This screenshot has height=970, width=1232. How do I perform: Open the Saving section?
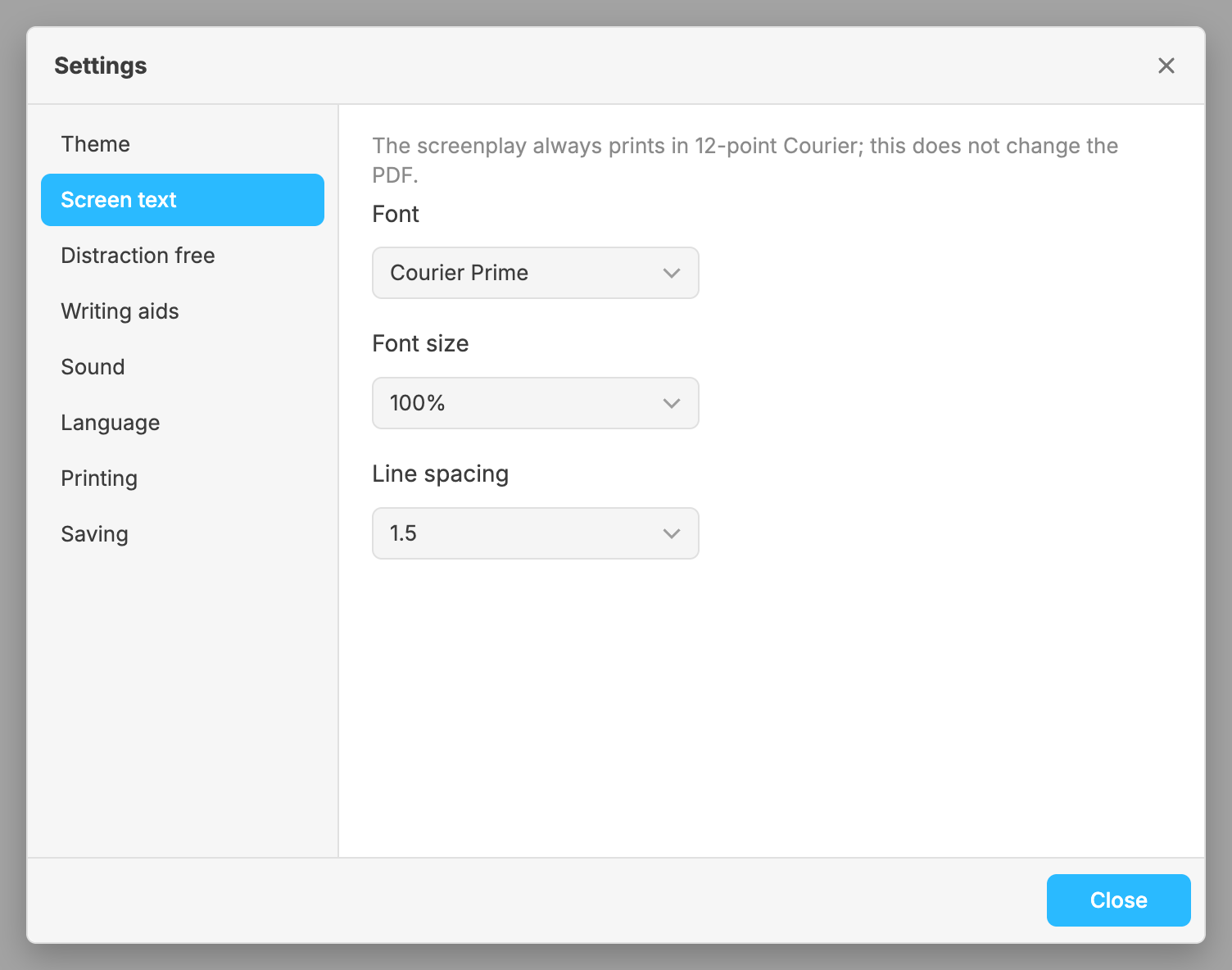coord(183,534)
